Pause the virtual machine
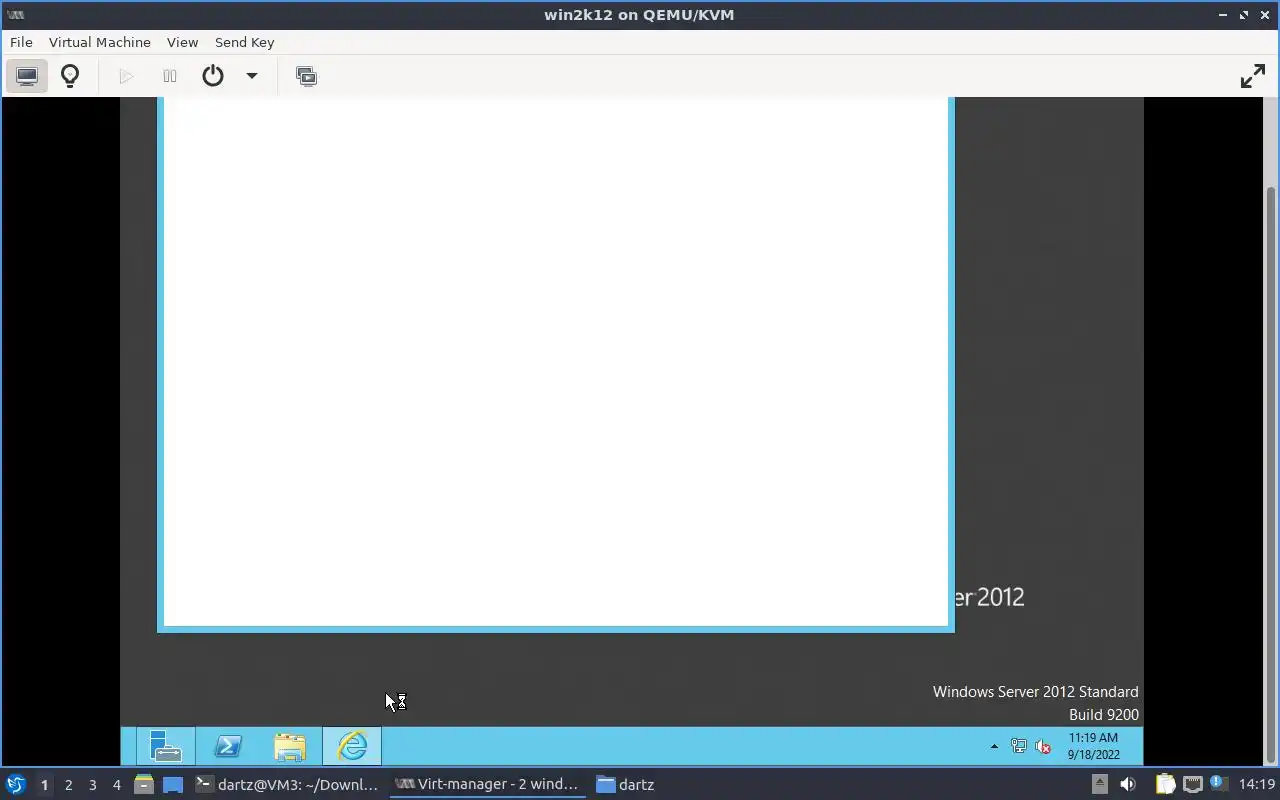Image resolution: width=1280 pixels, height=800 pixels. pos(170,76)
